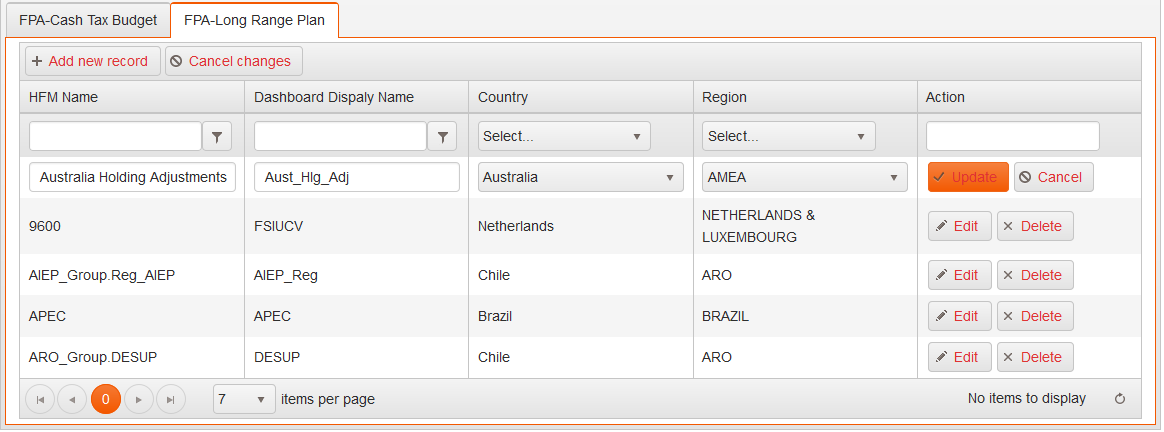
Task: Click the Cancel changes toolbar button
Action: tap(233, 61)
